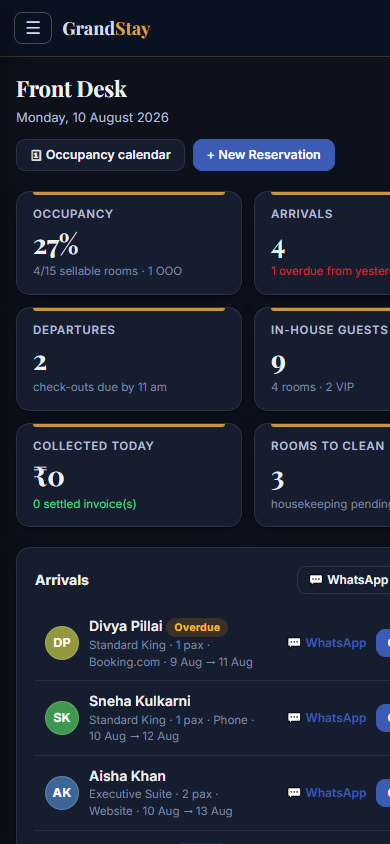Open the Arrivals stat card
The width and height of the screenshot is (390, 844).
[322, 243]
